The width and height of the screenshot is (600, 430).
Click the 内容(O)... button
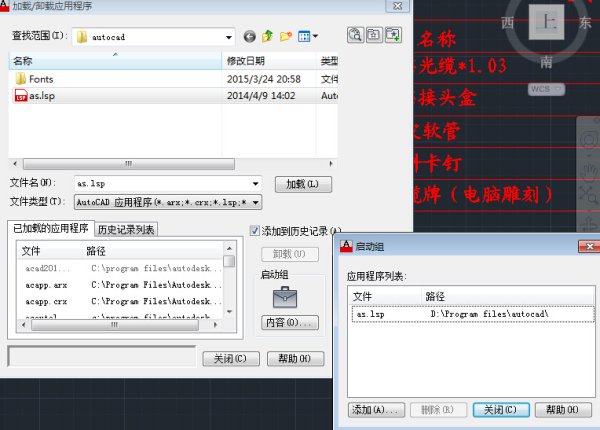(289, 322)
